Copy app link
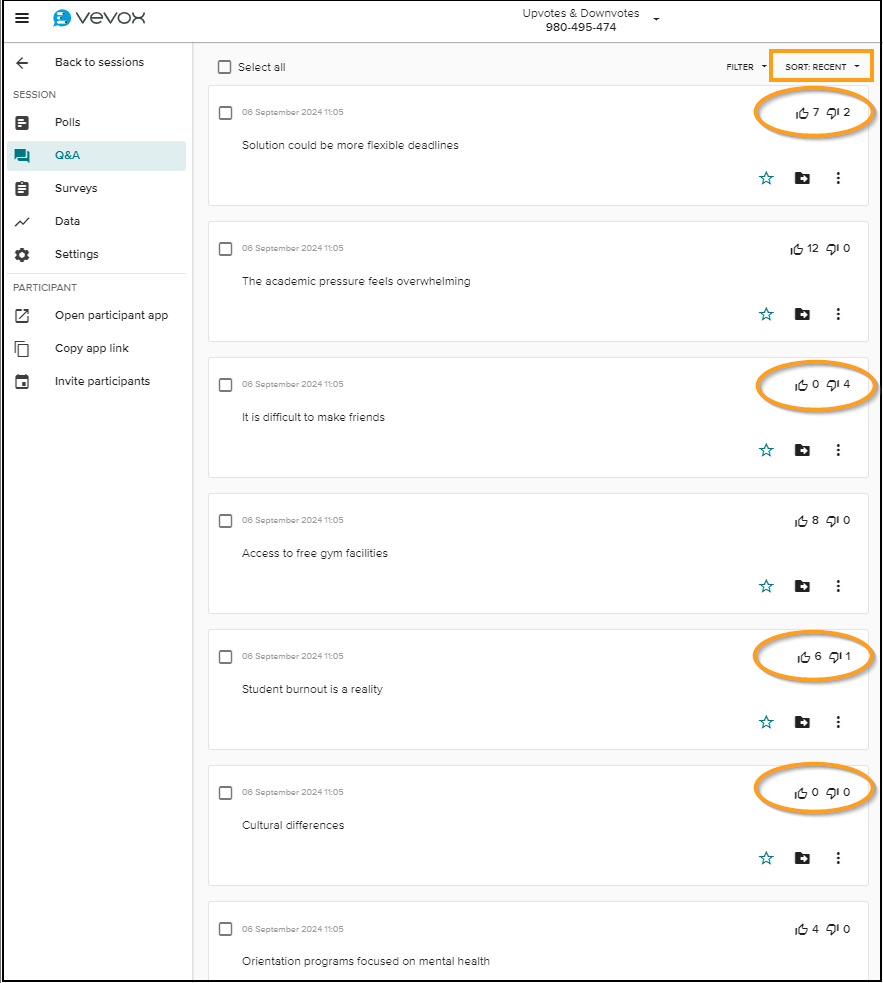The image size is (883, 983). click(x=97, y=349)
